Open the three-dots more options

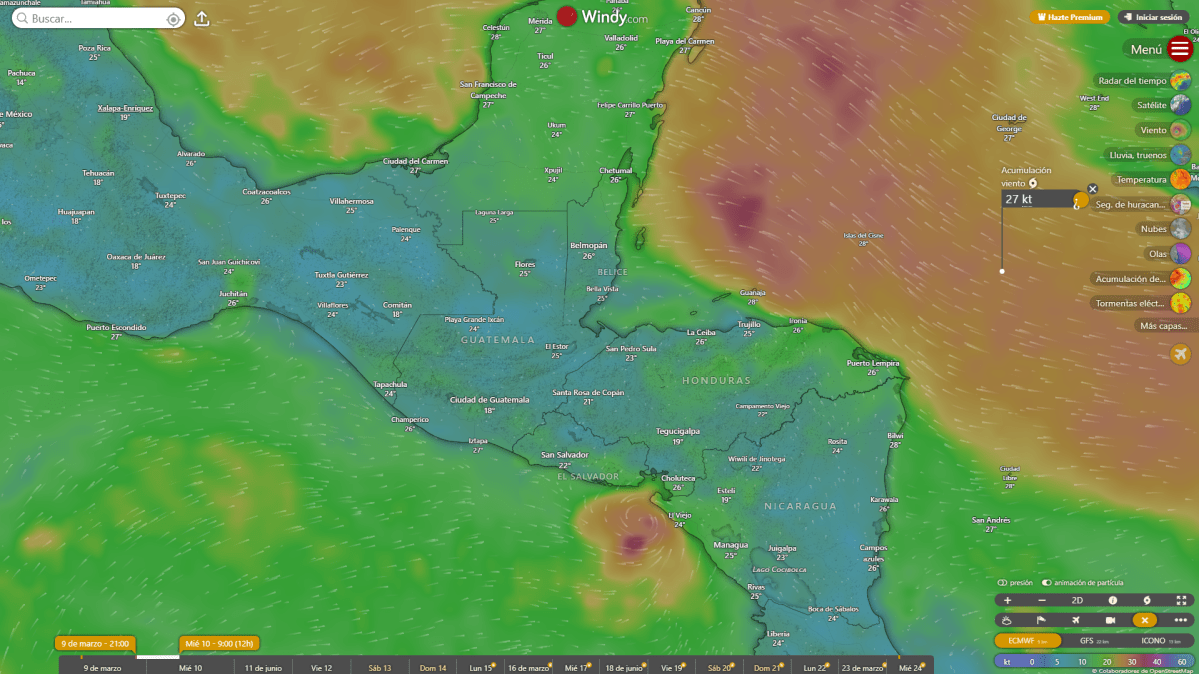(1181, 620)
